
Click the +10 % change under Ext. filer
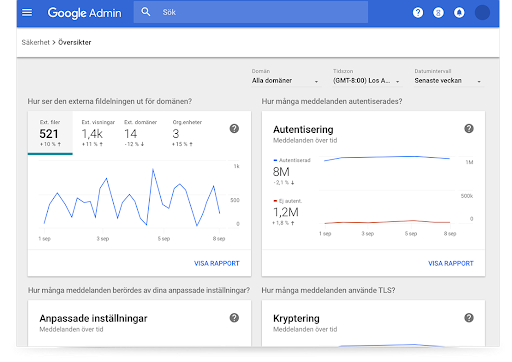(x=50, y=144)
